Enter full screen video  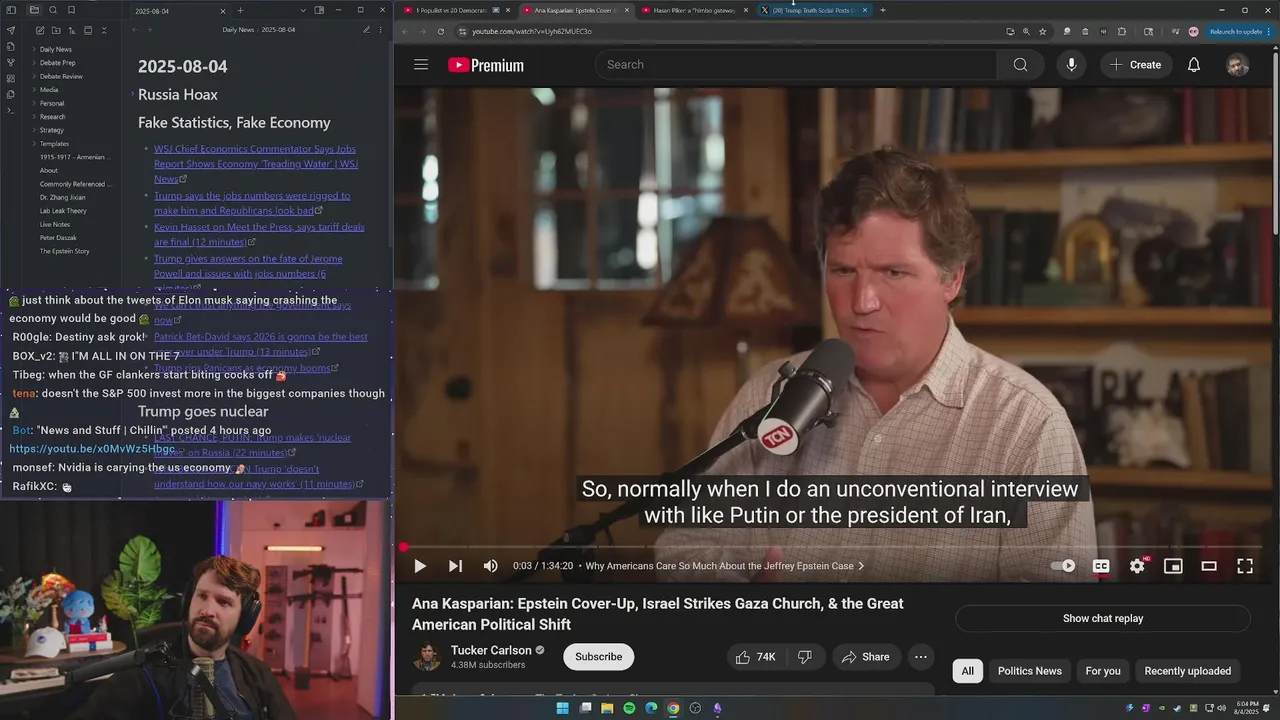point(1245,566)
